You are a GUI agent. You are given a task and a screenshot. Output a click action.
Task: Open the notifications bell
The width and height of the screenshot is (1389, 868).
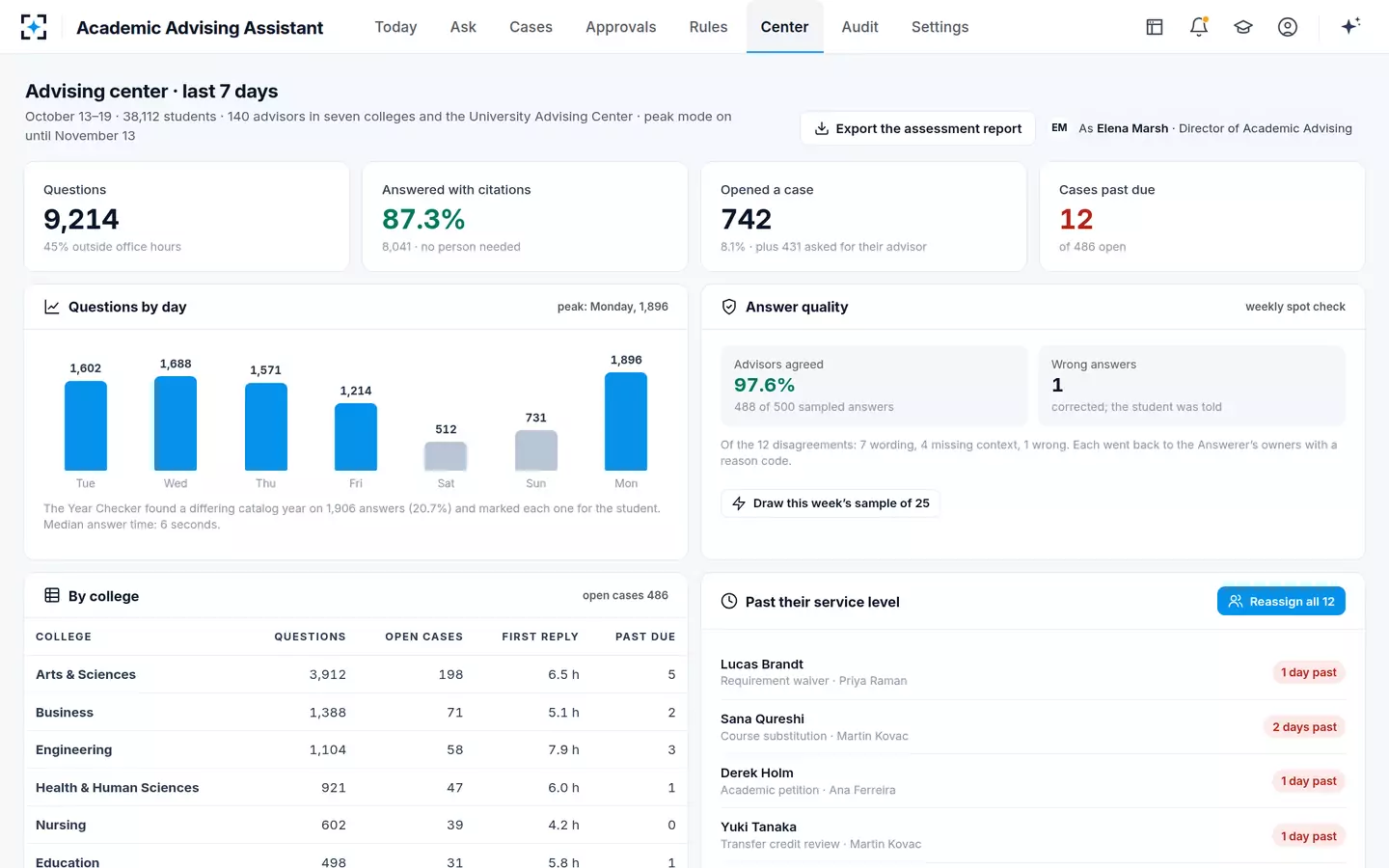(1199, 27)
